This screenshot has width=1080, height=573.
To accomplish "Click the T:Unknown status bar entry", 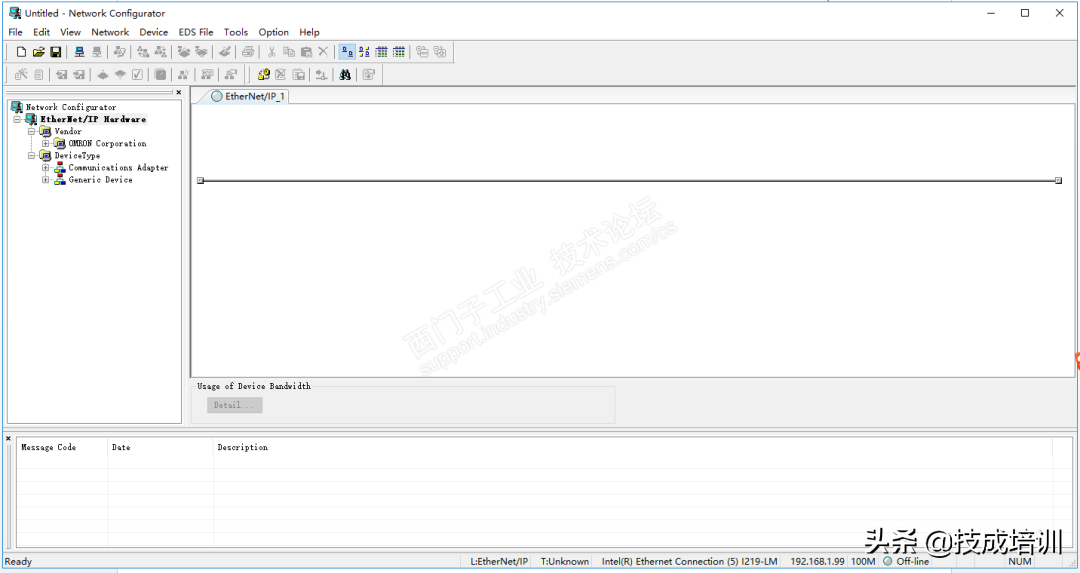I will [565, 561].
